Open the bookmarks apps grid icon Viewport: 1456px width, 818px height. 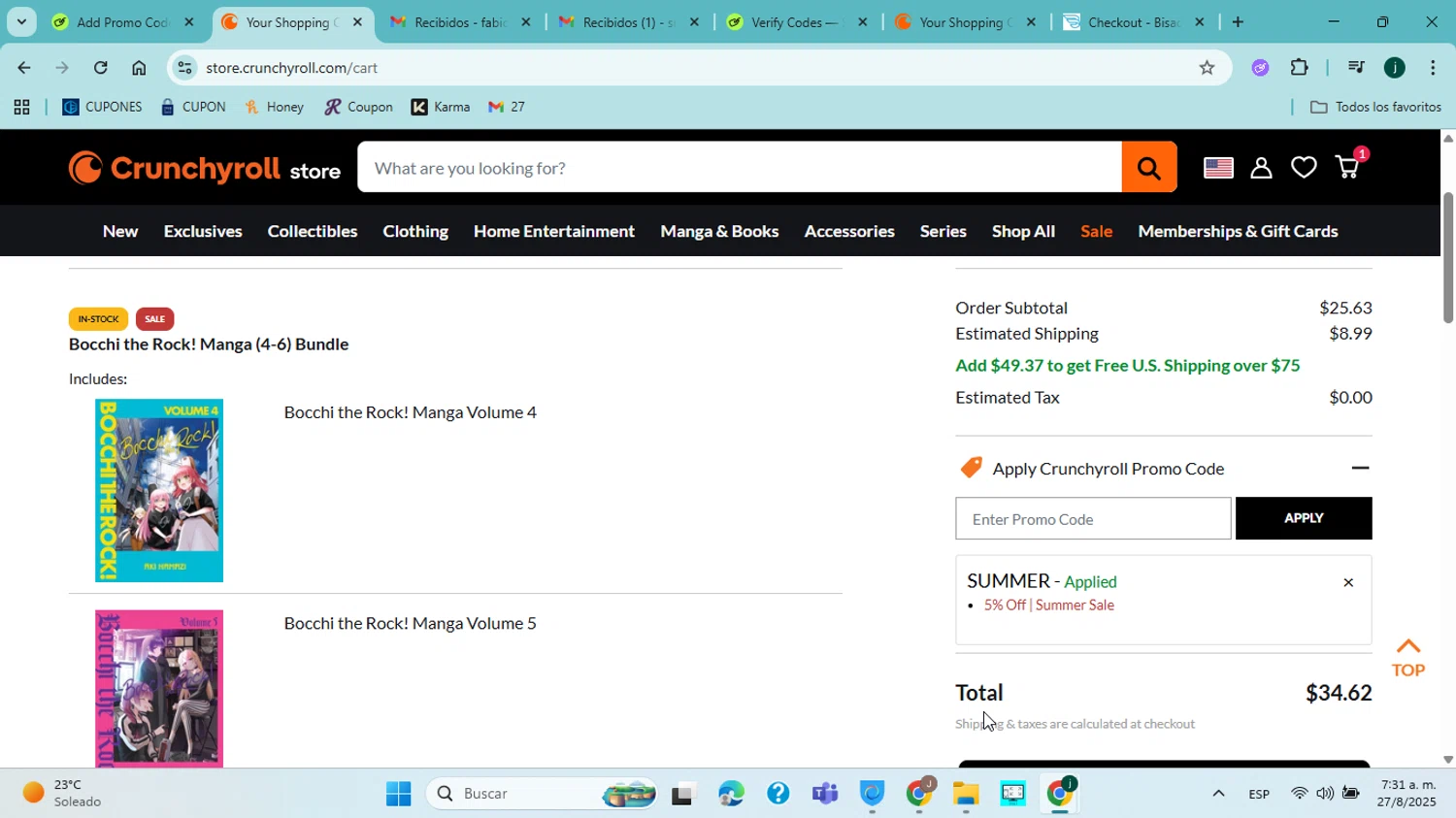(x=21, y=108)
